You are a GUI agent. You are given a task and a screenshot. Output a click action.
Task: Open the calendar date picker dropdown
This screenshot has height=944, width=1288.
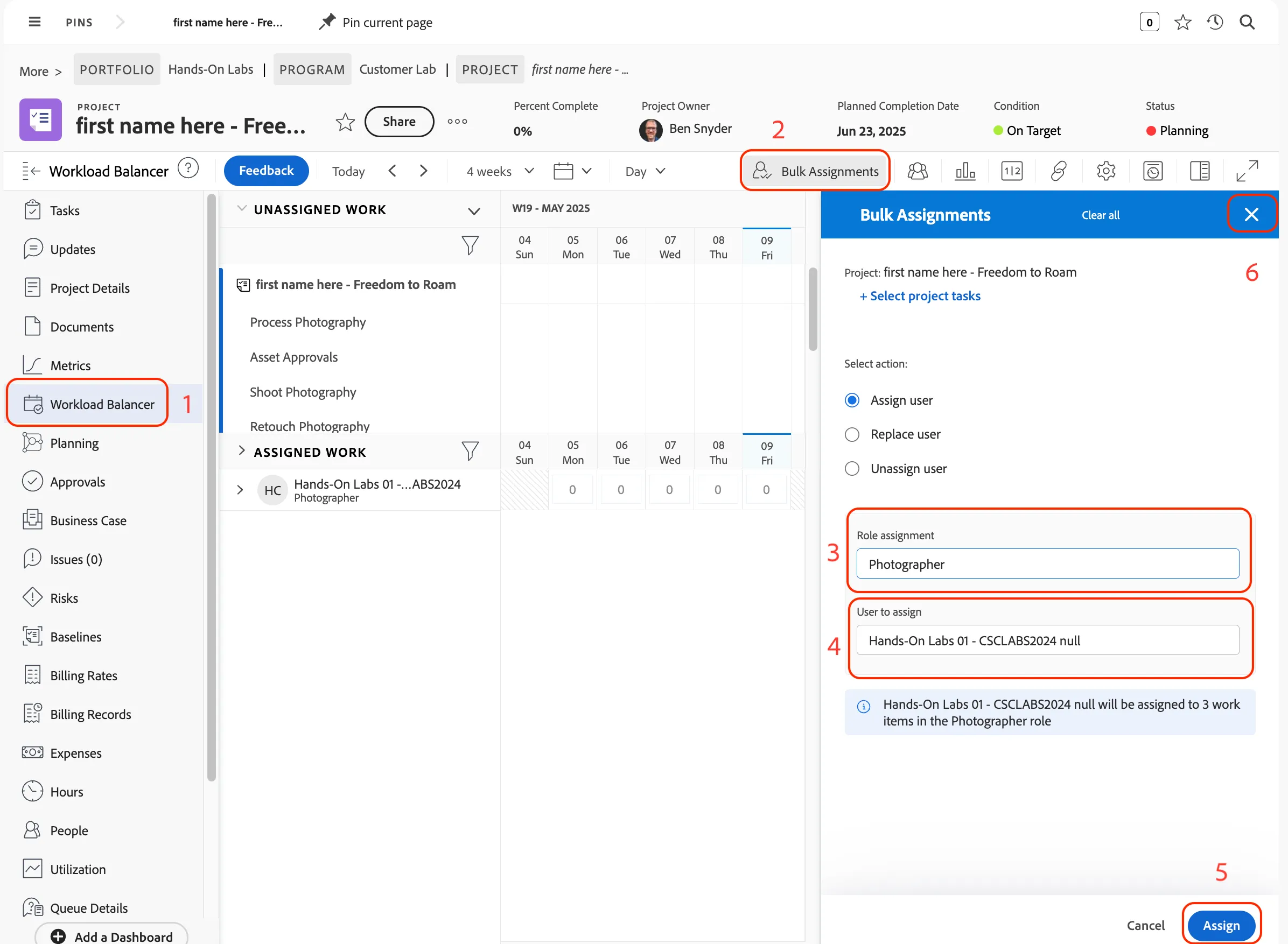(x=572, y=172)
